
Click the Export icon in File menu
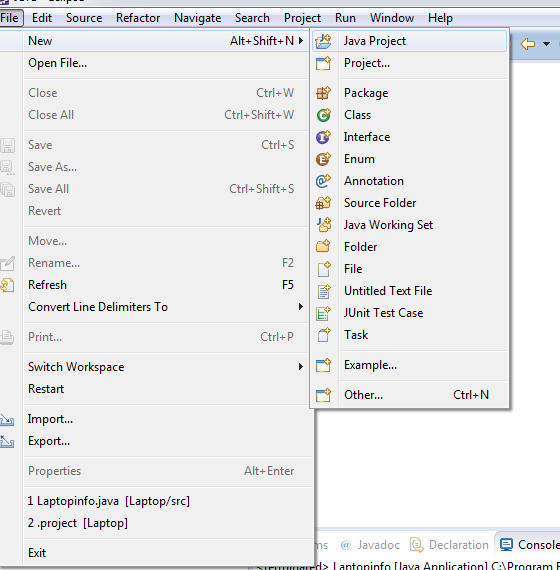[7, 442]
